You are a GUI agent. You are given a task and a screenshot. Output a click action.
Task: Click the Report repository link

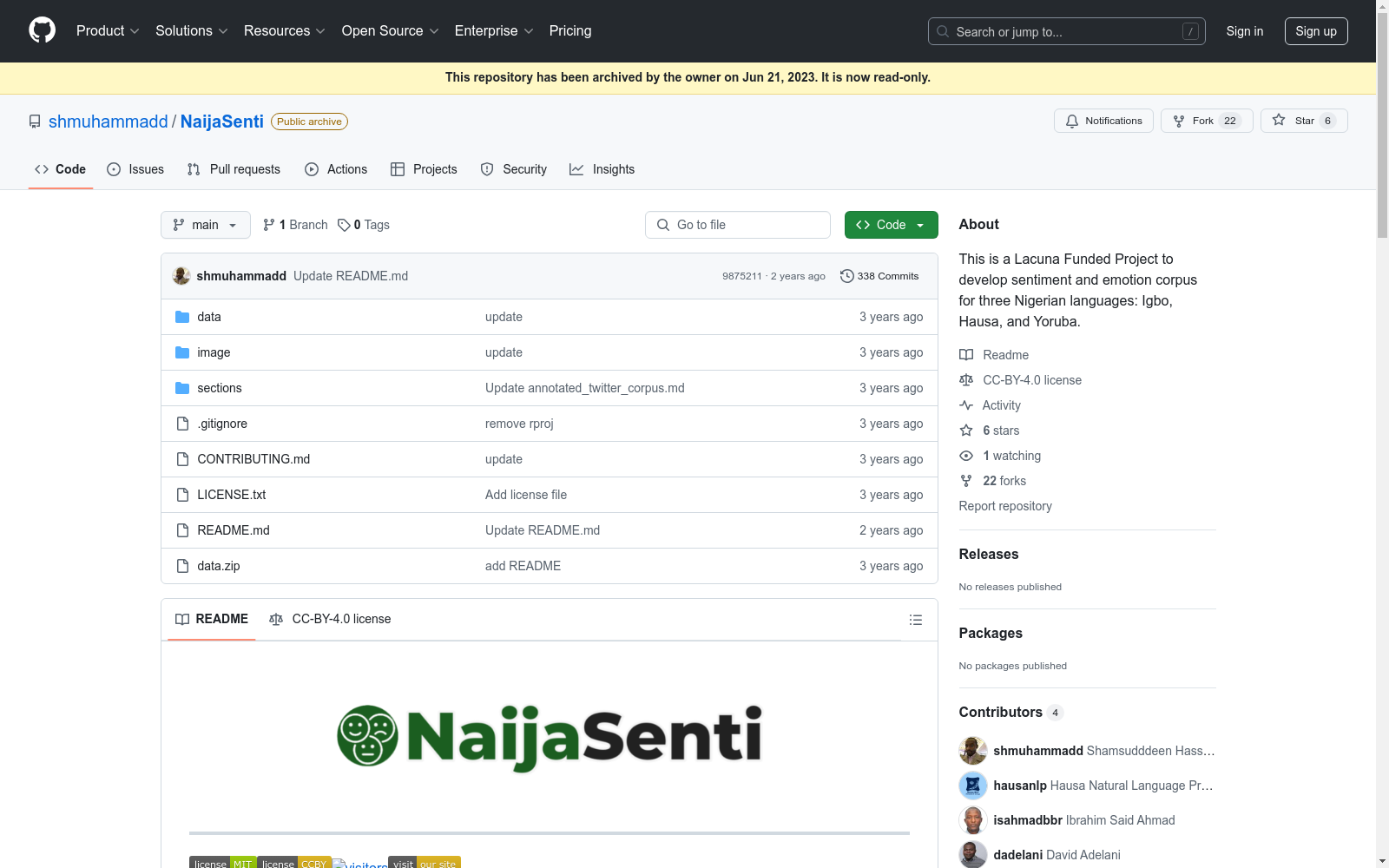pos(1005,506)
